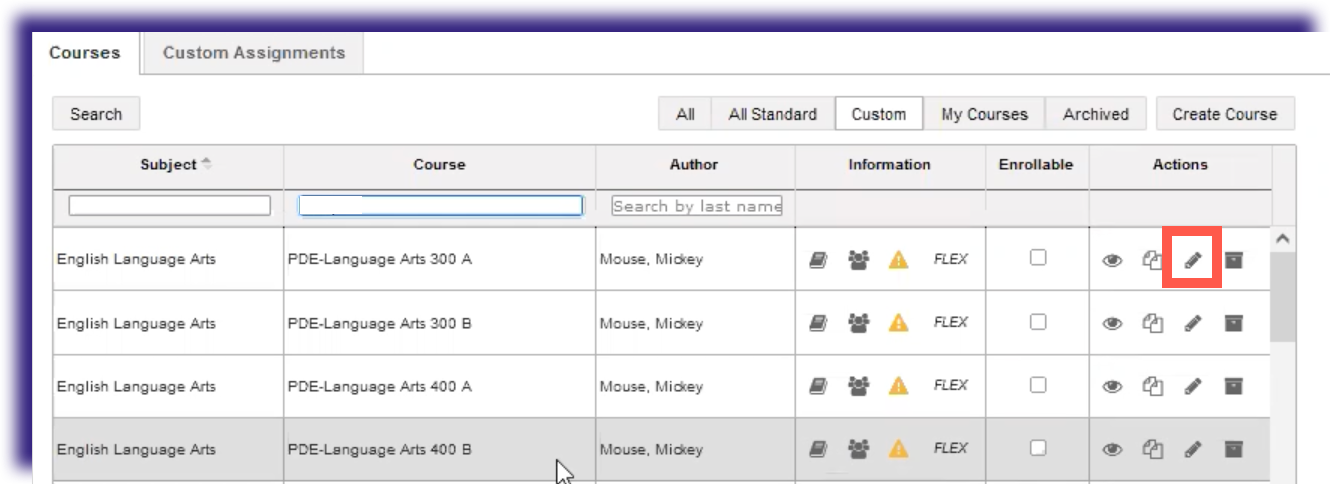Preview PDE-Language Arts 400 A with eye icon
Image resolution: width=1330 pixels, height=486 pixels.
click(x=1111, y=387)
